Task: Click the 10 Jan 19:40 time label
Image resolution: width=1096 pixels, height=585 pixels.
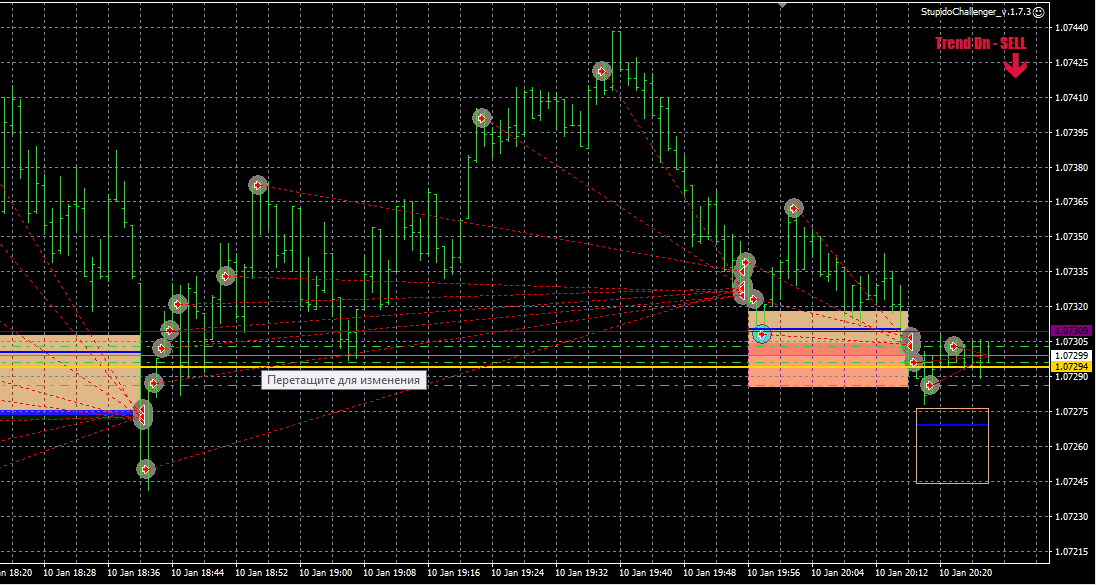Action: pyautogui.click(x=647, y=572)
